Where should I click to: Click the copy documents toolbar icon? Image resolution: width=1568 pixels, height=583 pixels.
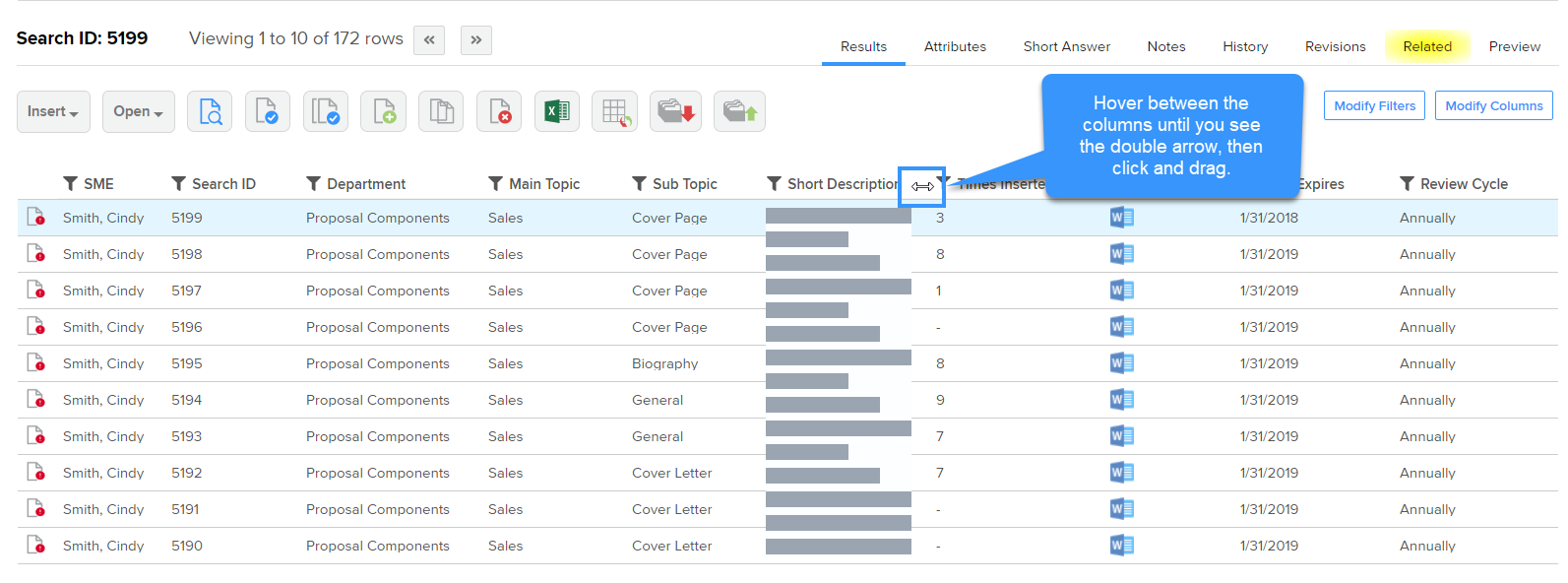pyautogui.click(x=441, y=111)
